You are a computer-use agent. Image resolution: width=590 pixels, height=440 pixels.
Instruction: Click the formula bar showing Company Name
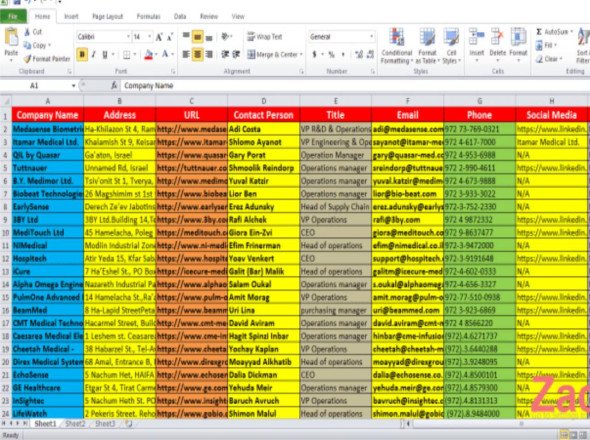click(x=354, y=86)
